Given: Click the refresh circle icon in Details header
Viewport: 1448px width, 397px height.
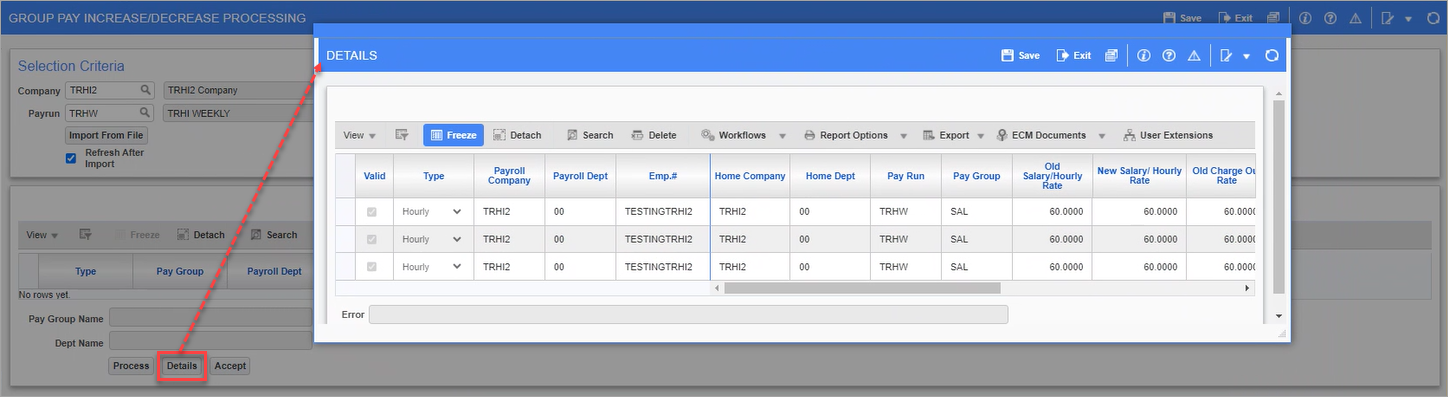Looking at the screenshot, I should point(1272,56).
